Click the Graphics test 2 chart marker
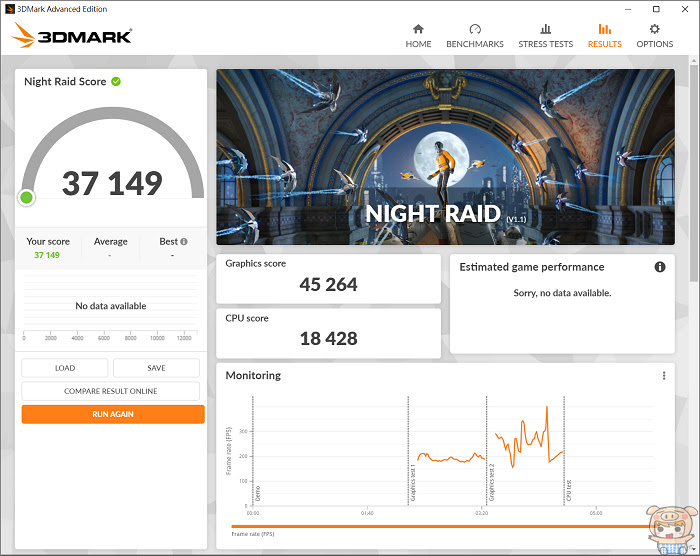The height and width of the screenshot is (556, 700). pyautogui.click(x=492, y=482)
